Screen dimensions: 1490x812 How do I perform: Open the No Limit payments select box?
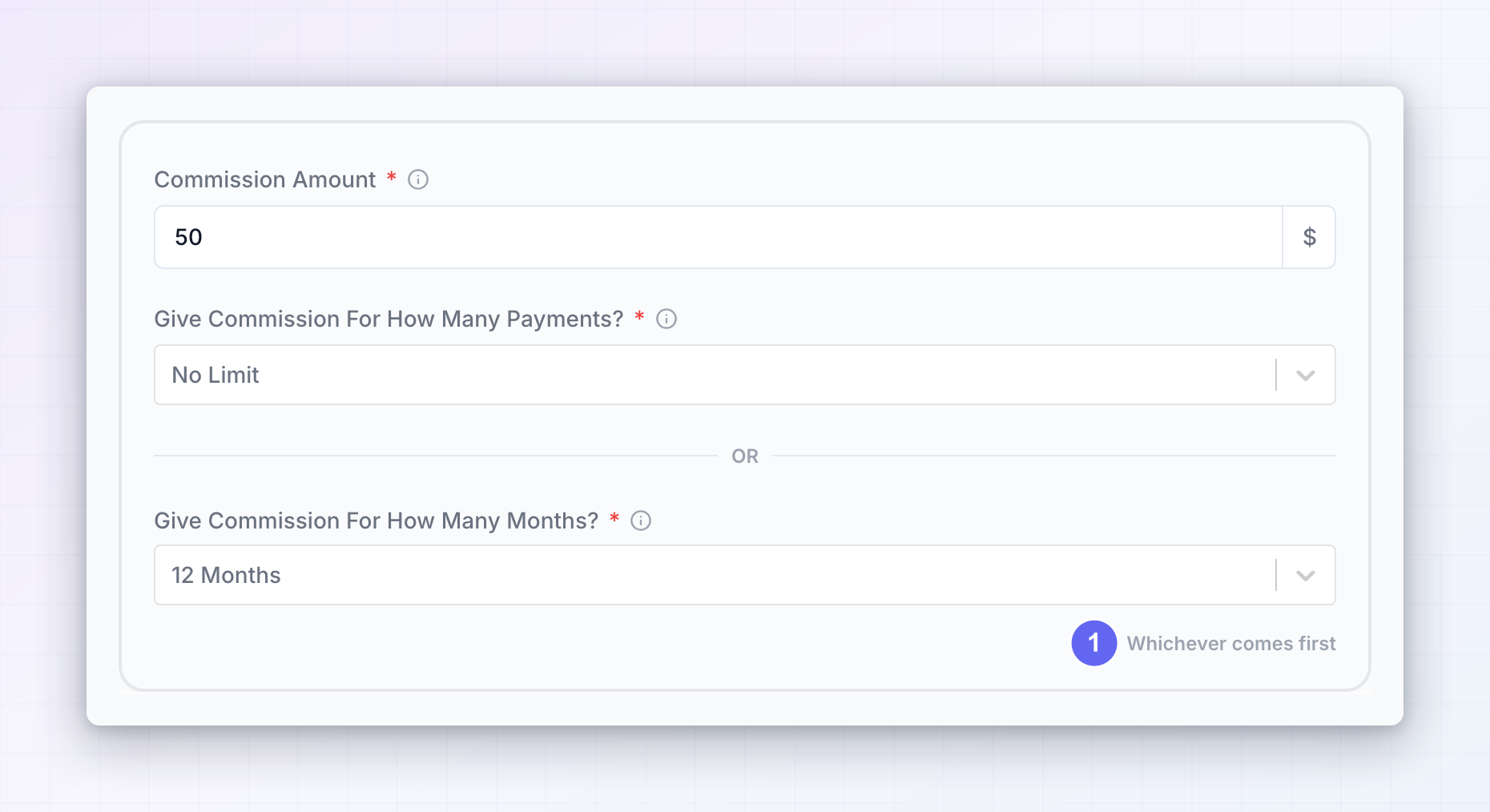(x=745, y=375)
